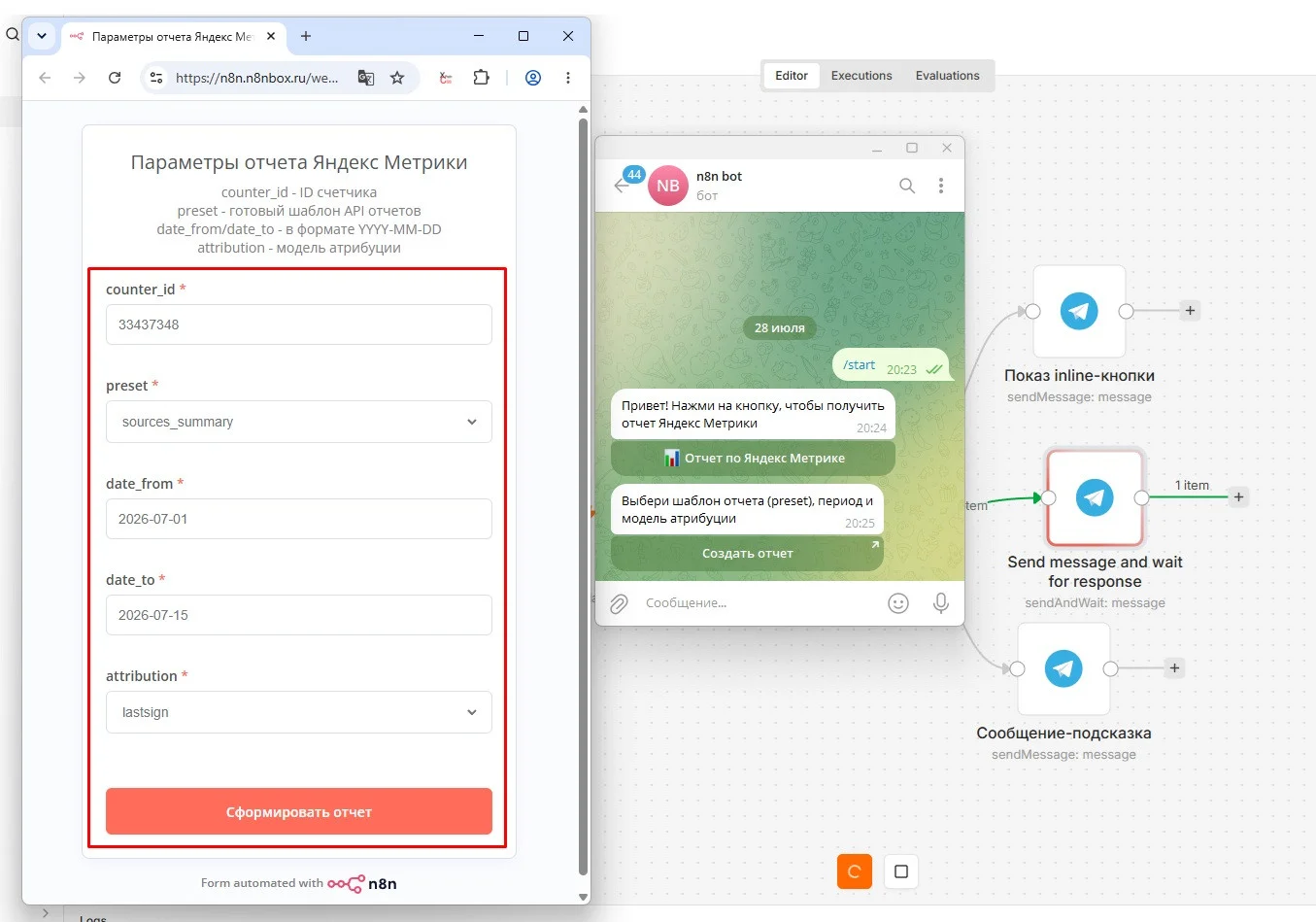The height and width of the screenshot is (922, 1316).
Task: Open the browser extensions puzzle icon
Action: (481, 78)
